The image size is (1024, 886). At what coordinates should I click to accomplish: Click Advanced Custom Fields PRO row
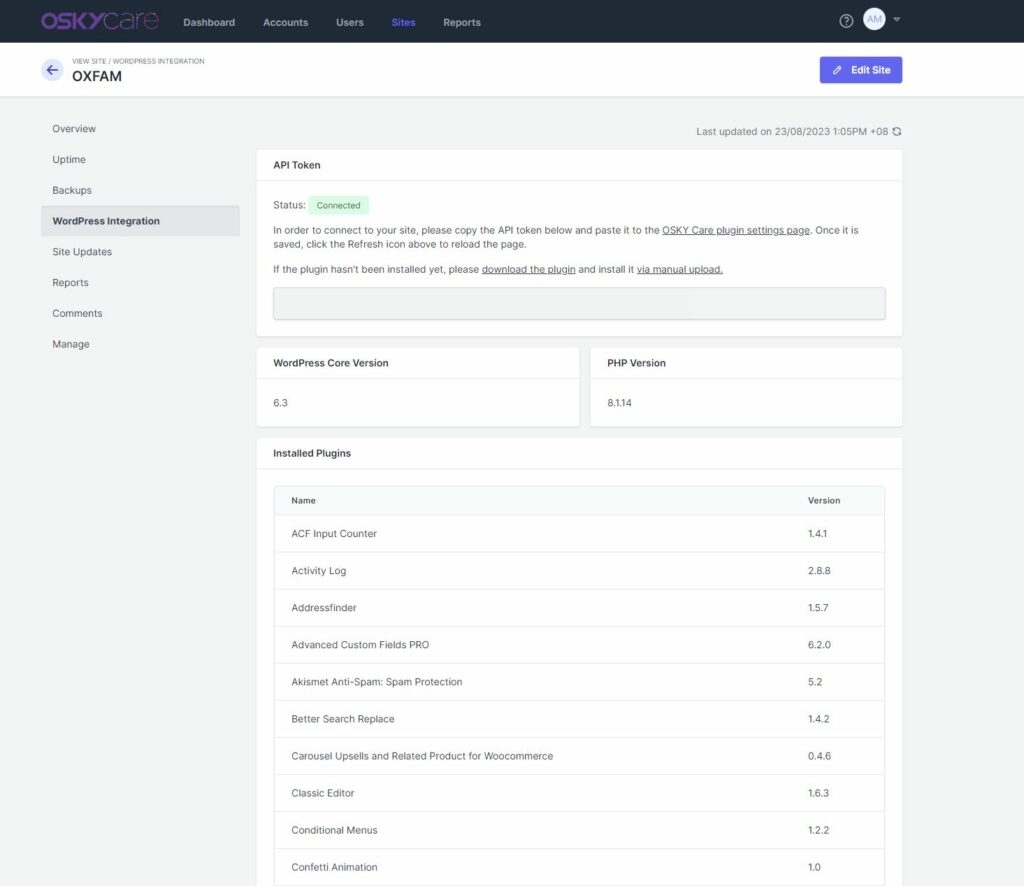(579, 644)
